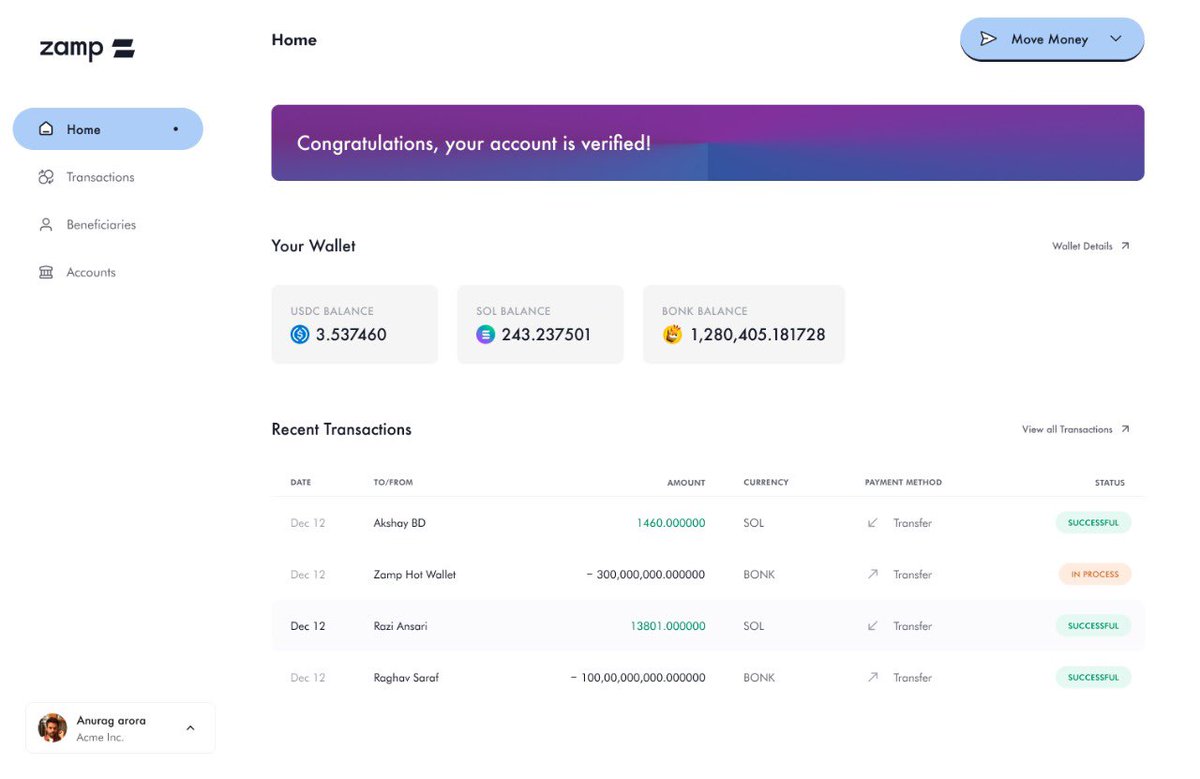This screenshot has height=779, width=1200.
Task: Click the Accounts bank icon
Action: click(x=46, y=272)
